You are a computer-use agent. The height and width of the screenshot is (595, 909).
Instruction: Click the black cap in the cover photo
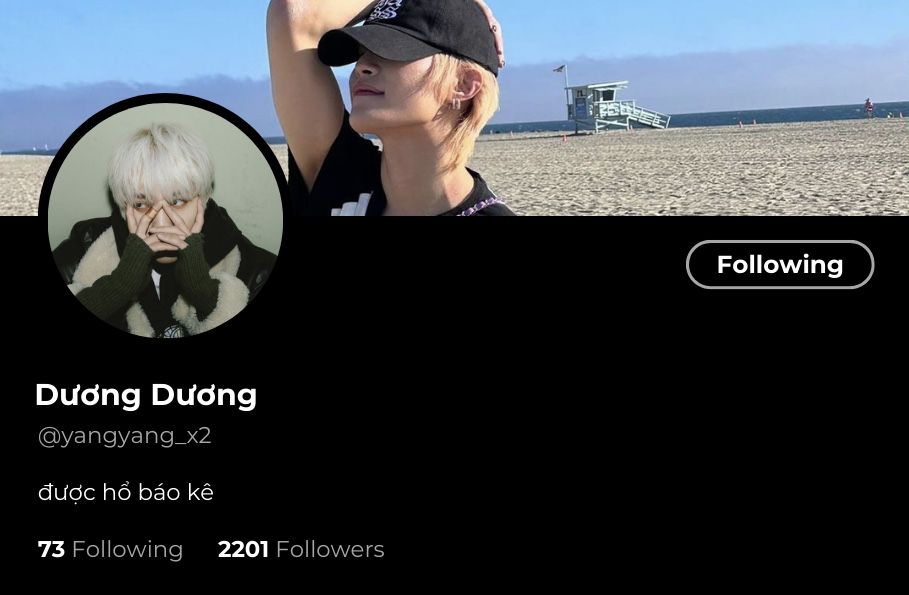point(409,35)
